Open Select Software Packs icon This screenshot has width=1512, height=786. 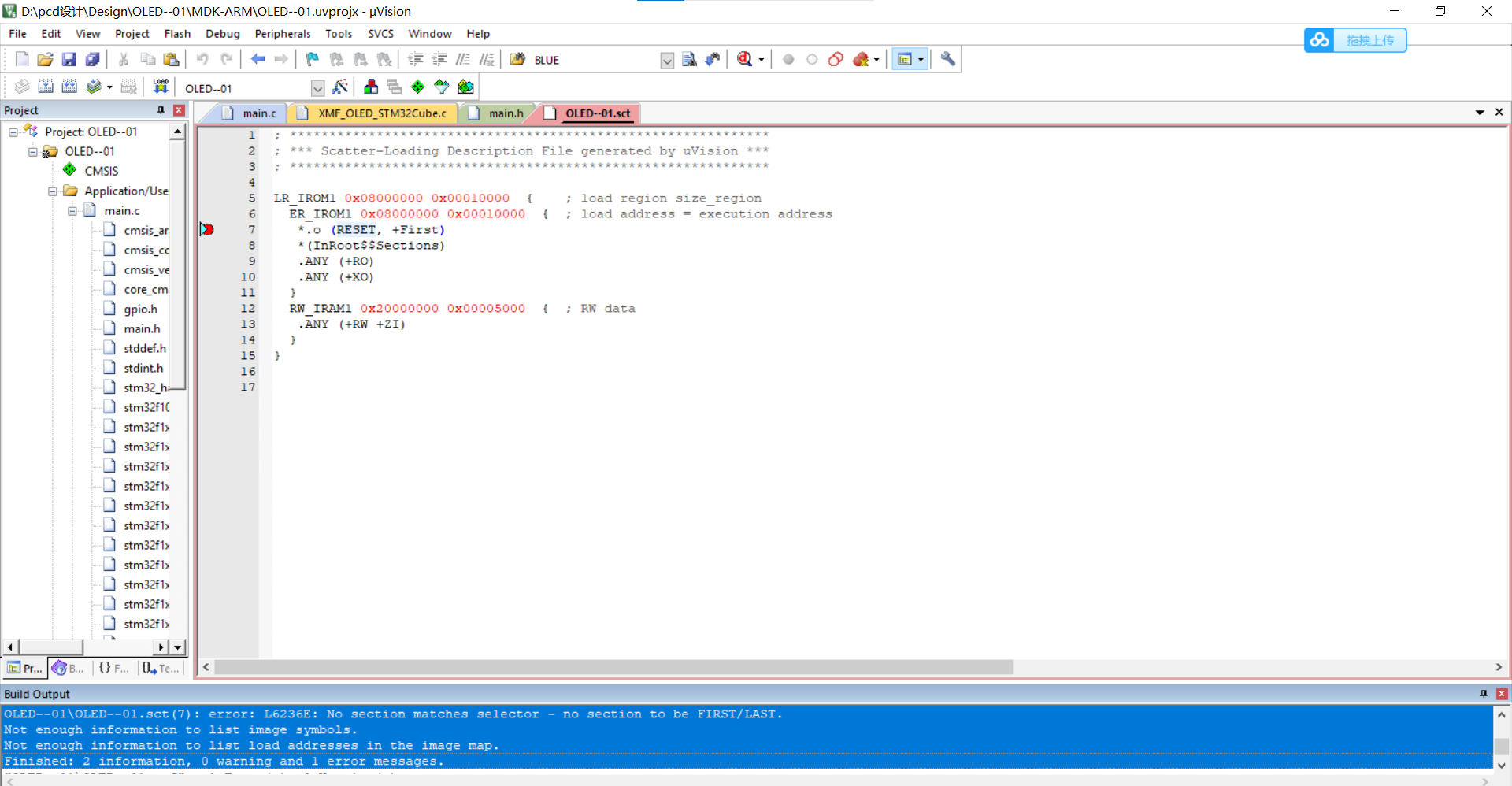pos(442,87)
